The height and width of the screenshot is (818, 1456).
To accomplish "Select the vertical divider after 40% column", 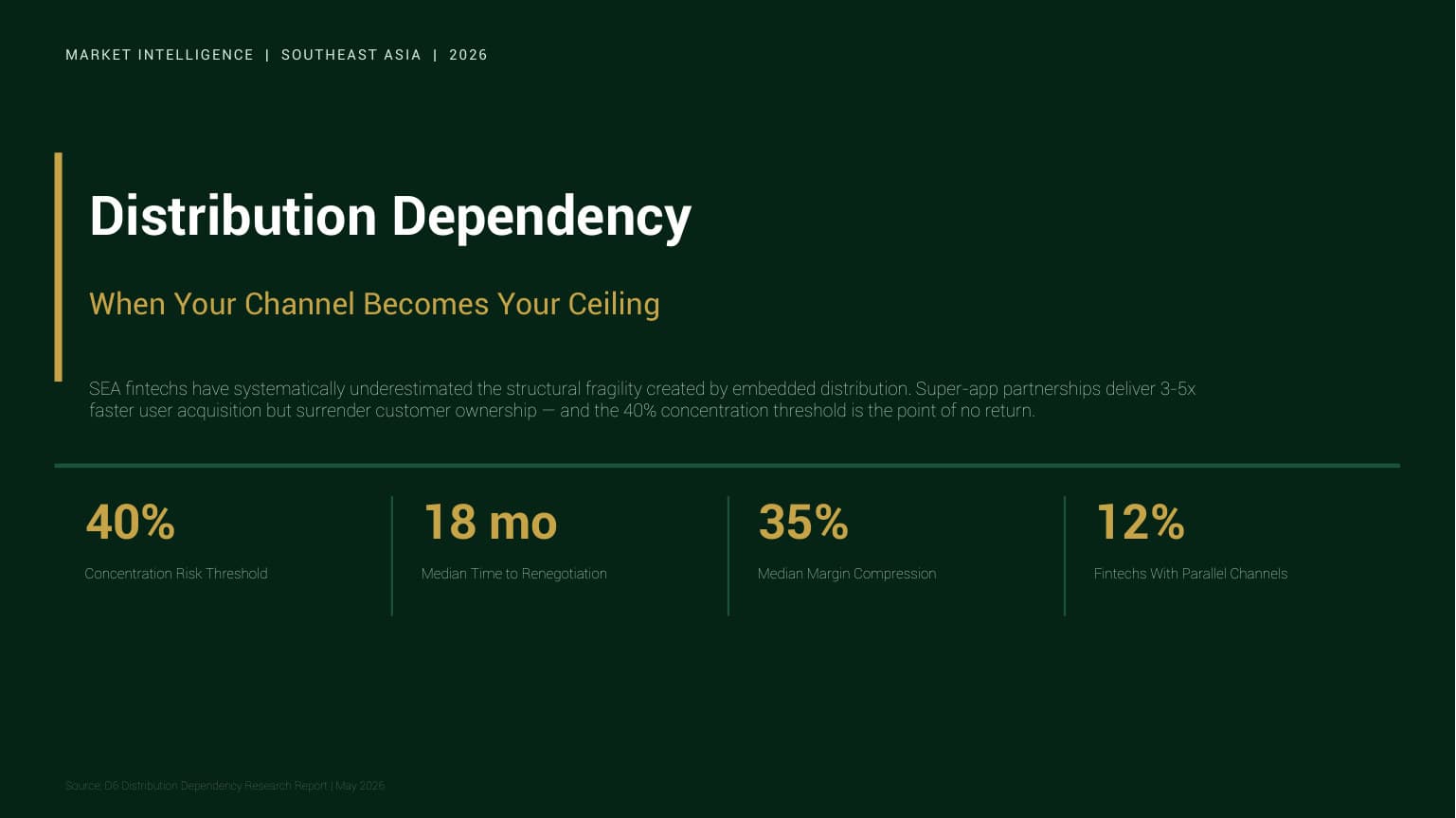I will pyautogui.click(x=391, y=556).
